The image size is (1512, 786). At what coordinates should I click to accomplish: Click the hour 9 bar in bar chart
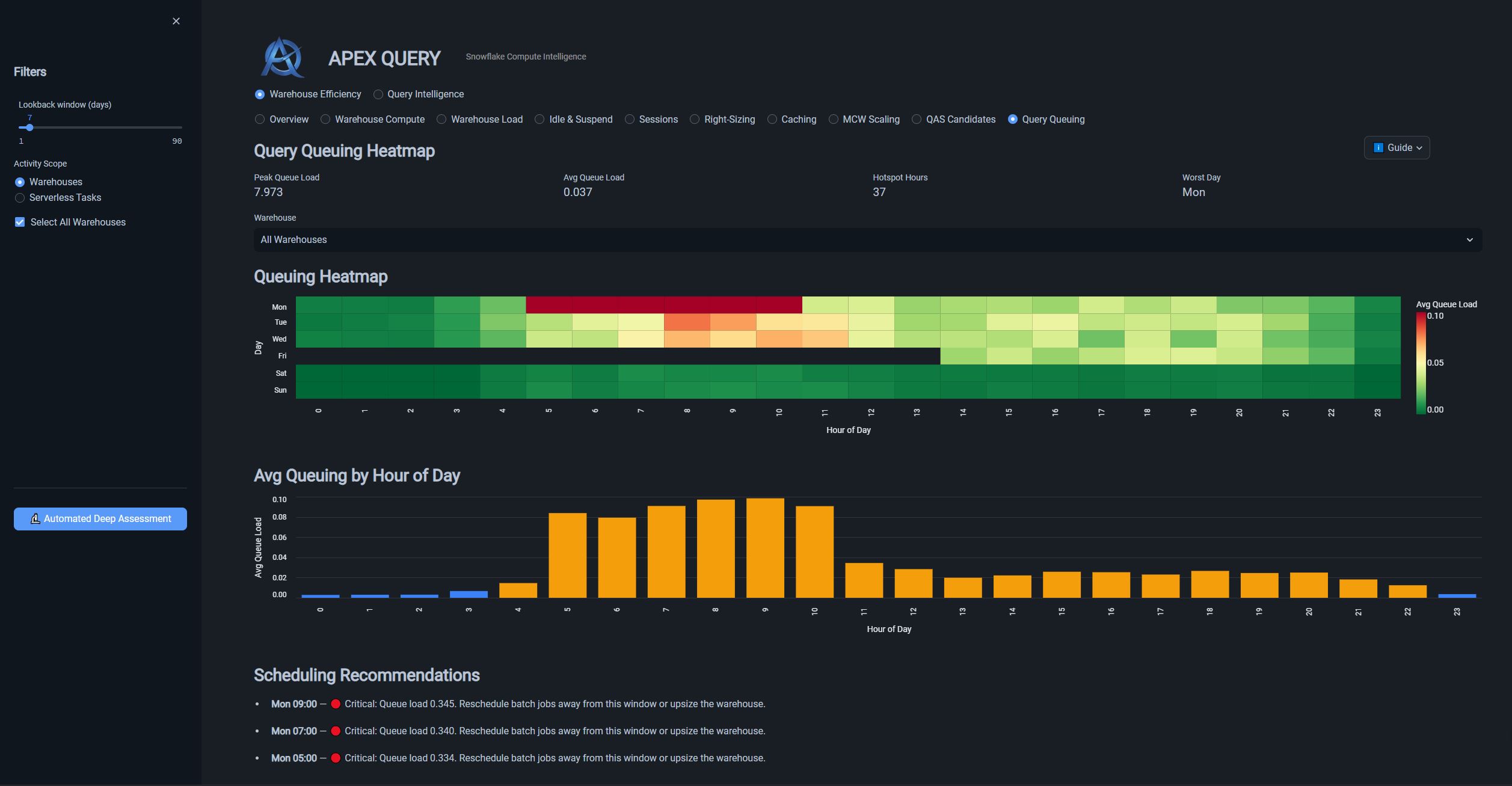765,548
